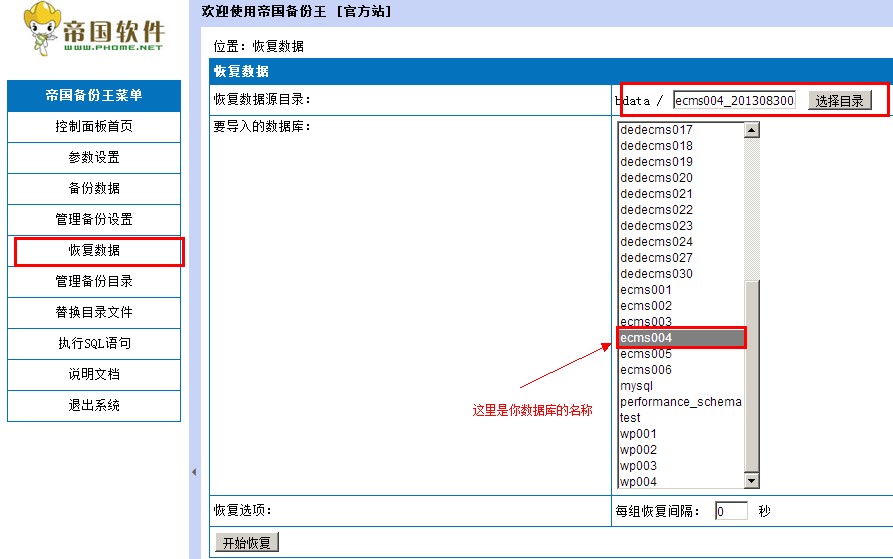The image size is (893, 559).
Task: Select ecms004 in the database list
Action: point(680,338)
